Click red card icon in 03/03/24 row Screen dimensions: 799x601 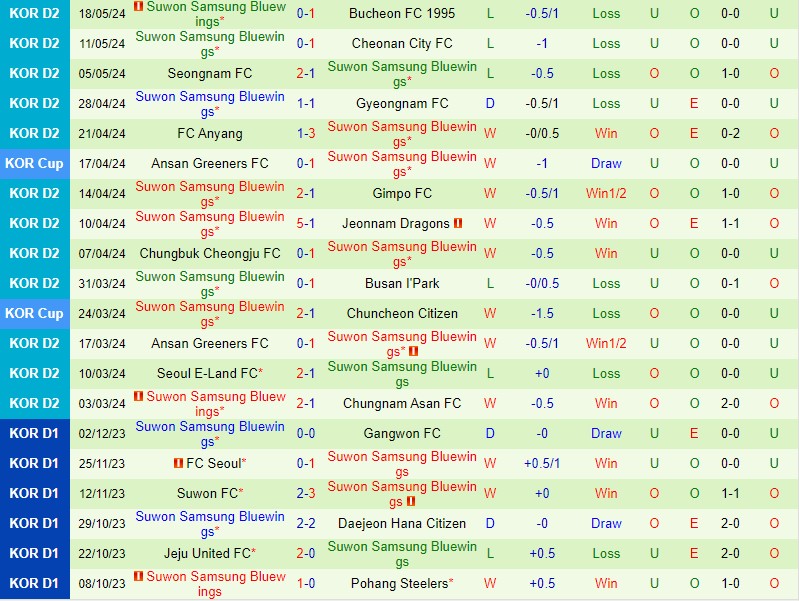[x=138, y=396]
